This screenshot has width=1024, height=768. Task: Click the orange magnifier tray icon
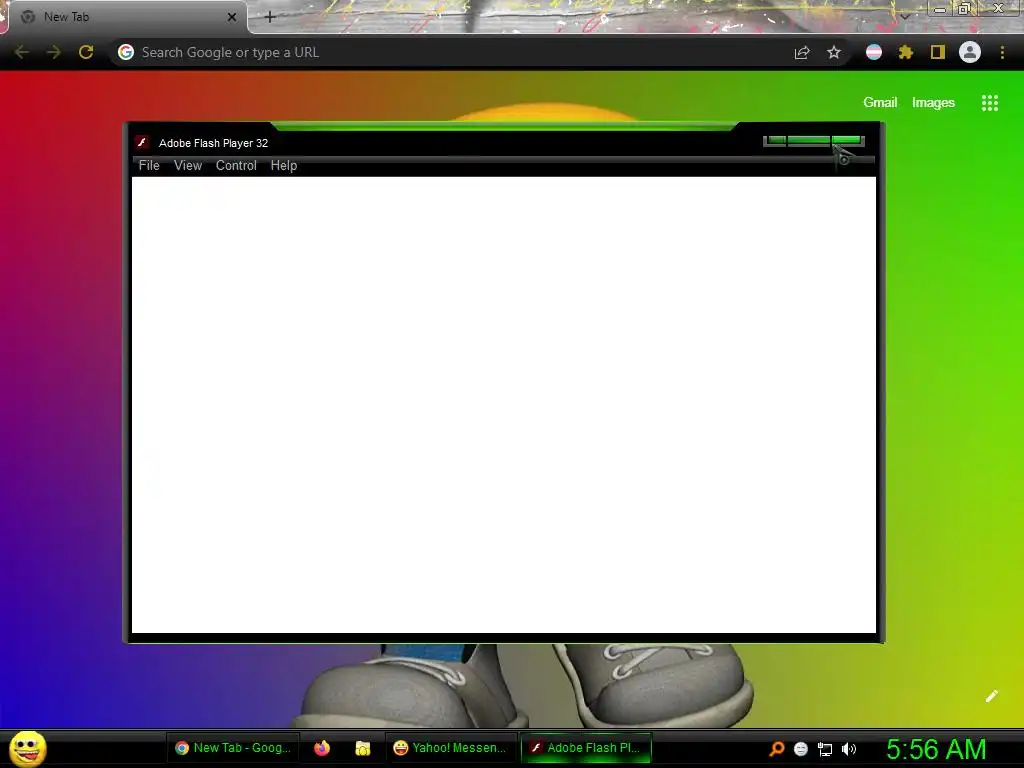(776, 748)
